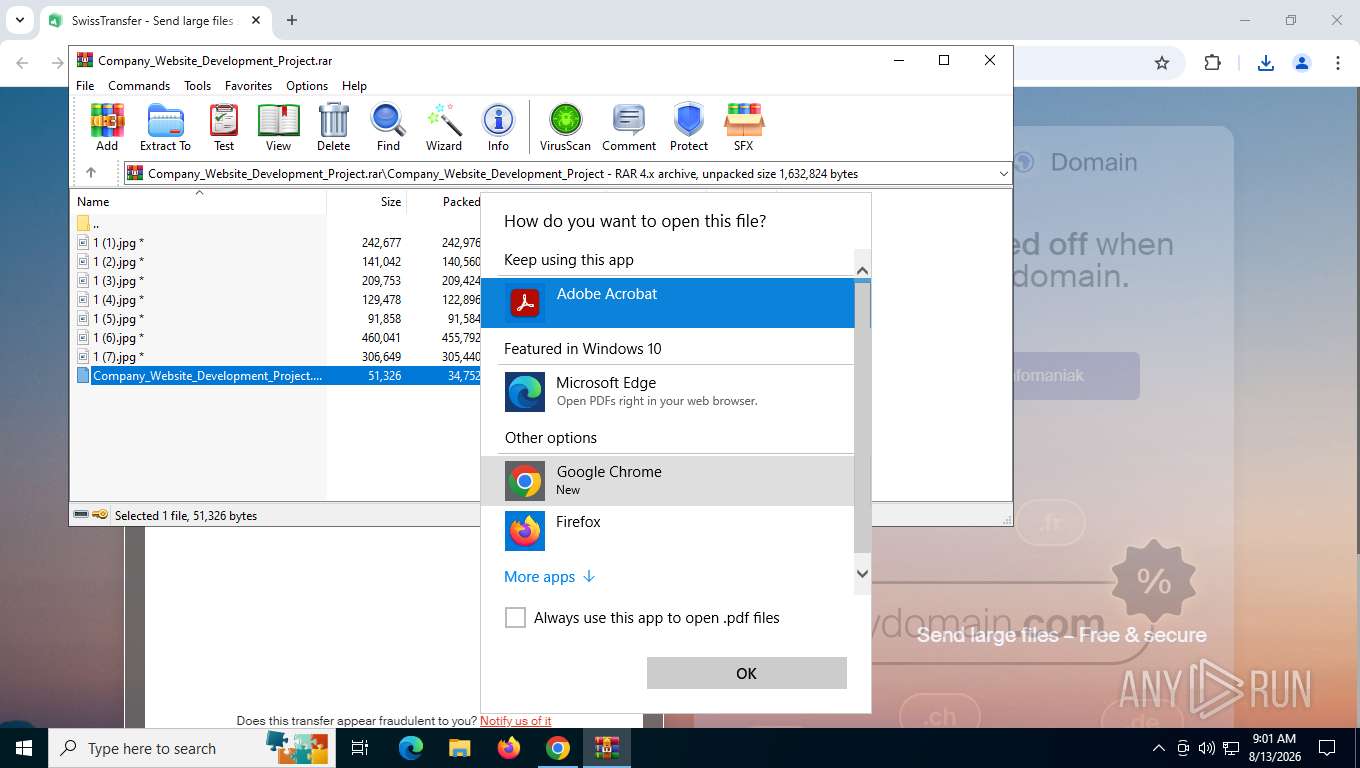Select Company_Website_Development_Project file row

(x=278, y=376)
